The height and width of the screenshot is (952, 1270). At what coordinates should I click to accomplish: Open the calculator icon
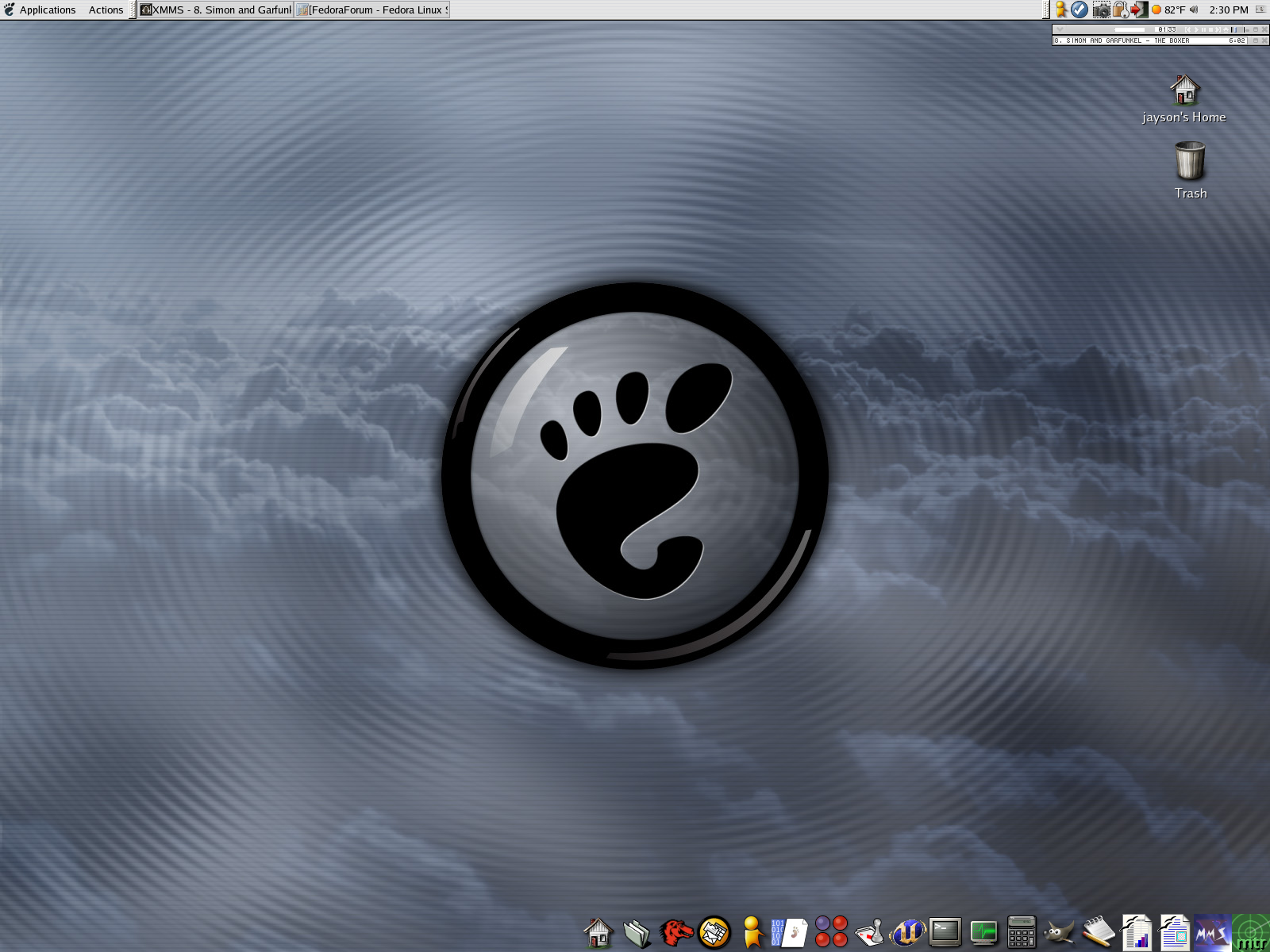1022,932
